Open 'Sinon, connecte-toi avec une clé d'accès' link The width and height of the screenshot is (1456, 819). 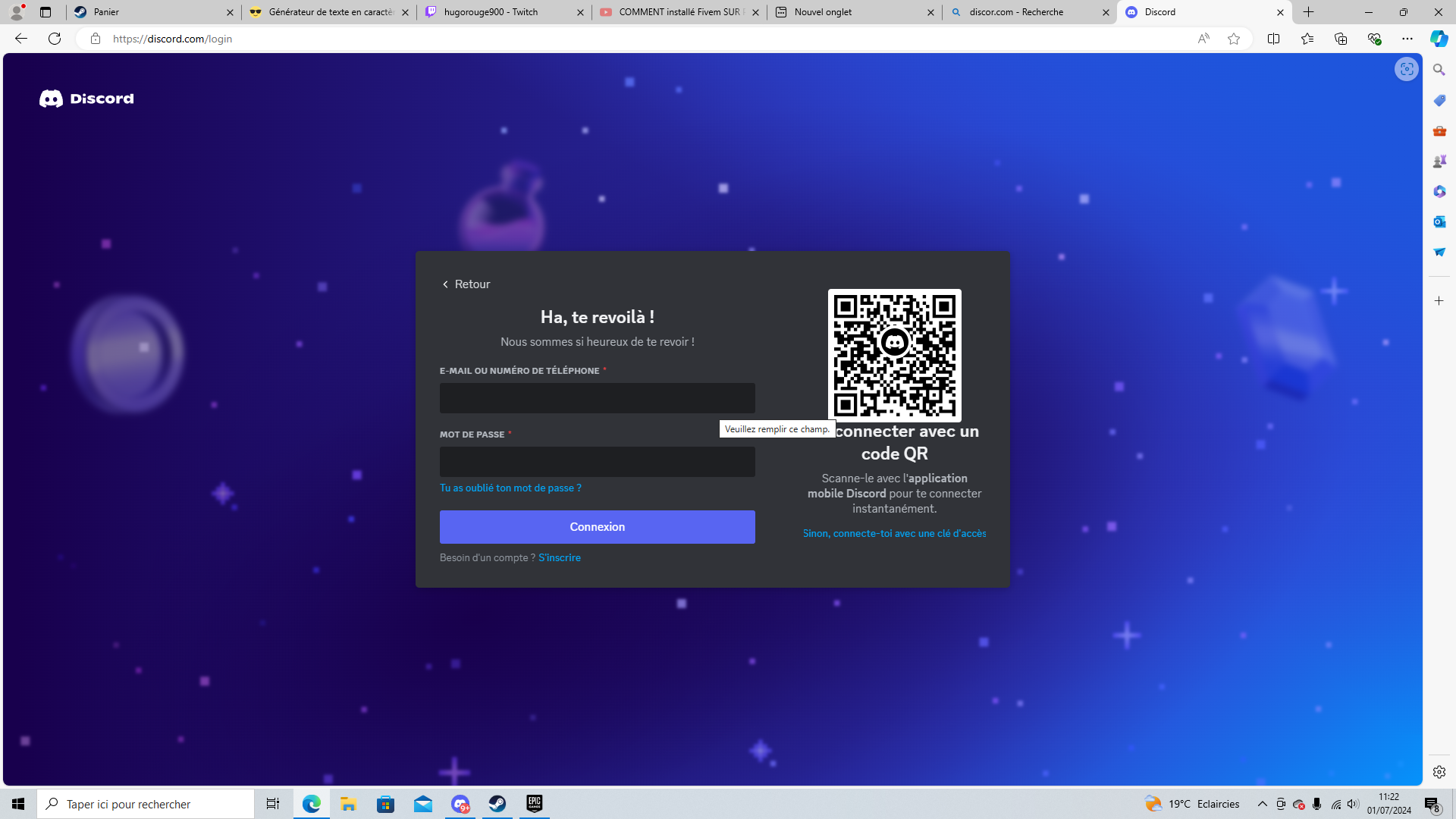[x=894, y=533]
